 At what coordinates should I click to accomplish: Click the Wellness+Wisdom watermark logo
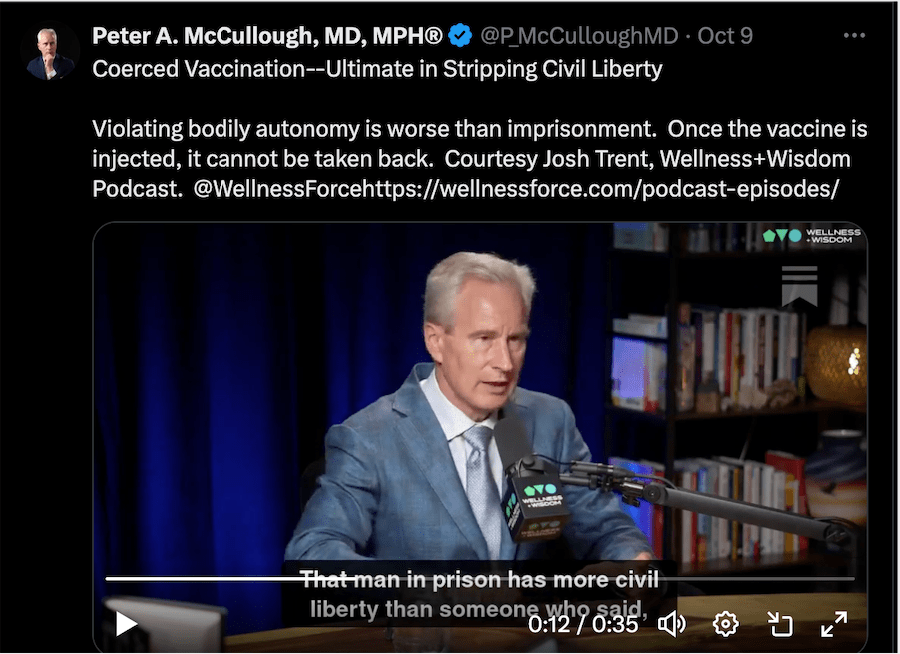point(812,235)
